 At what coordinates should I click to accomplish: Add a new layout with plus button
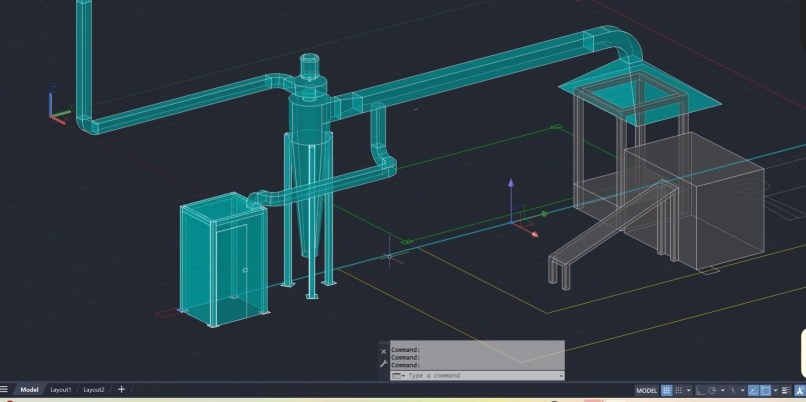coord(122,389)
